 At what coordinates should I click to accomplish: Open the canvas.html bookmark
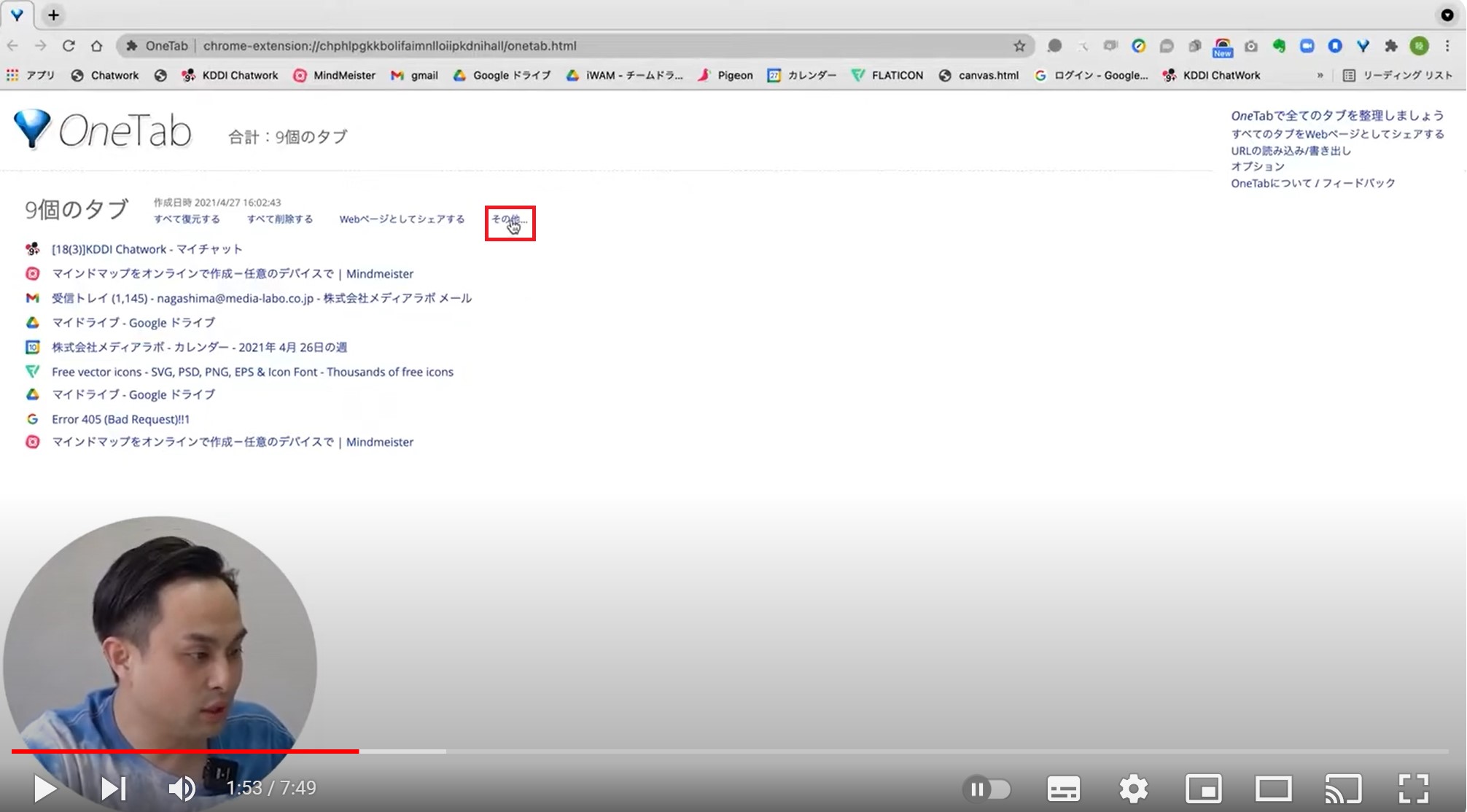(978, 75)
